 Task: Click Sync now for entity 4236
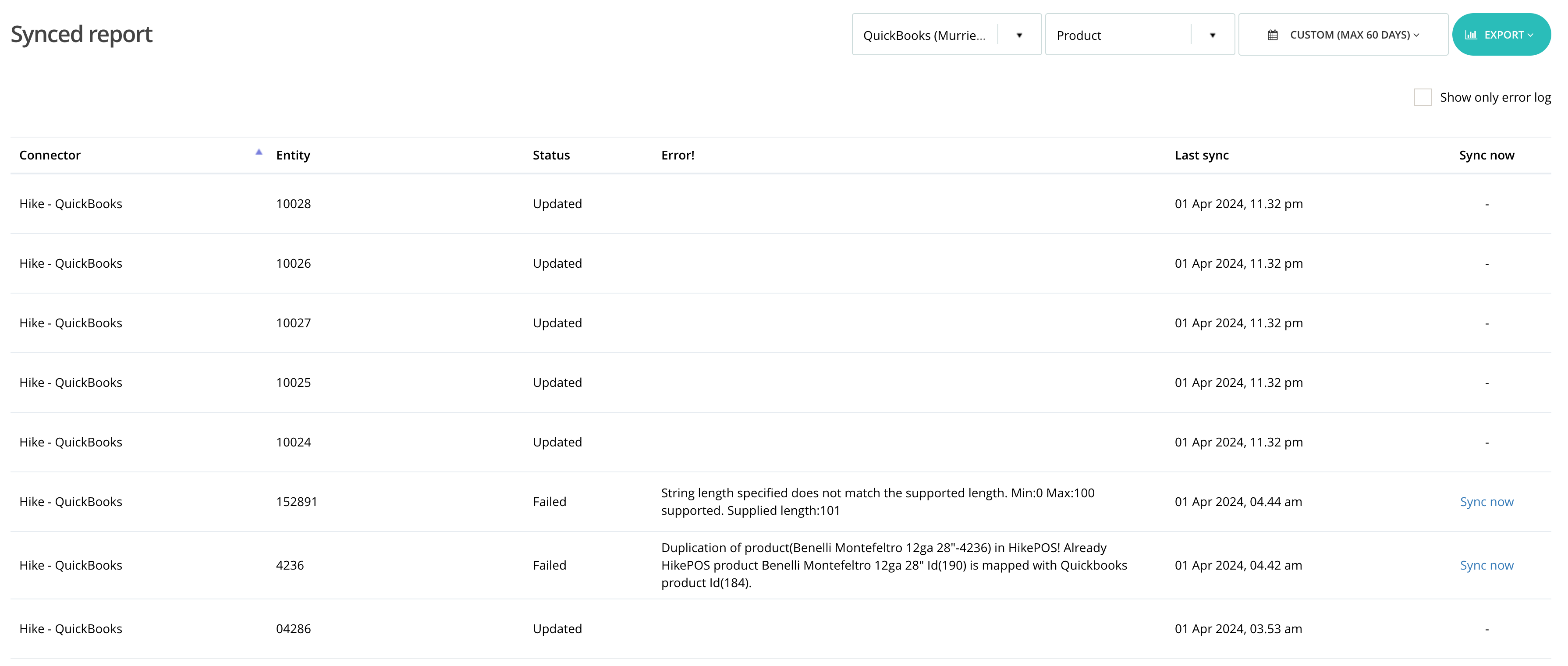point(1486,565)
